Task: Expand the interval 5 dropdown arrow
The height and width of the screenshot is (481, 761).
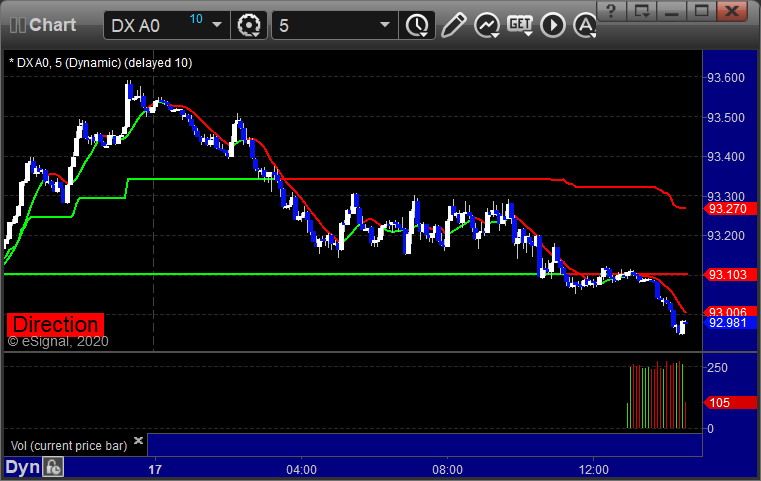Action: [385, 25]
